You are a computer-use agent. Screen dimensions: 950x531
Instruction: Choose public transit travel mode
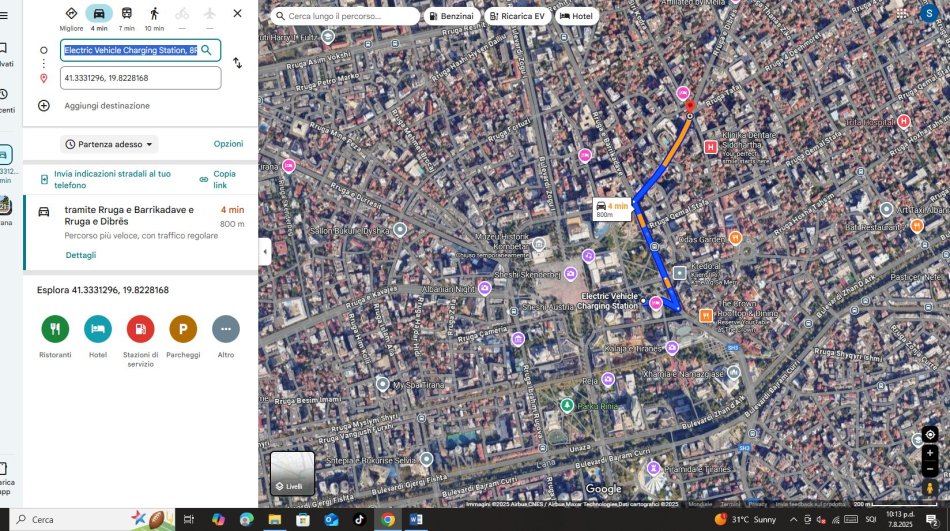tap(126, 14)
